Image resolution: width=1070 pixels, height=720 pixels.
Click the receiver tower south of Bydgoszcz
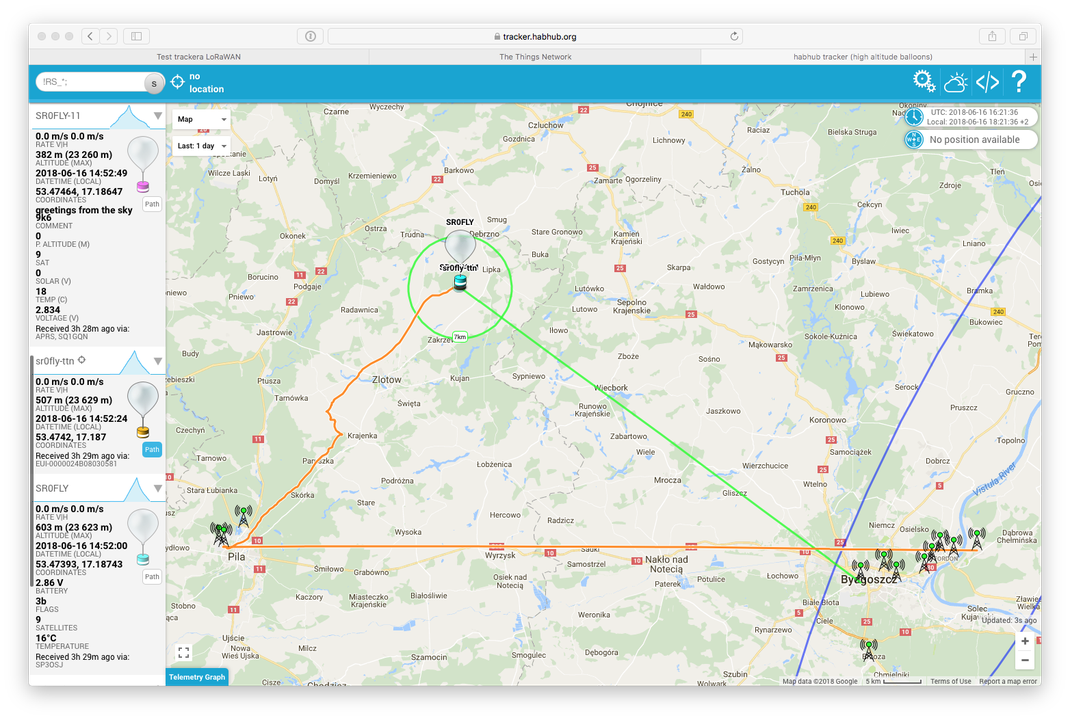tap(869, 649)
